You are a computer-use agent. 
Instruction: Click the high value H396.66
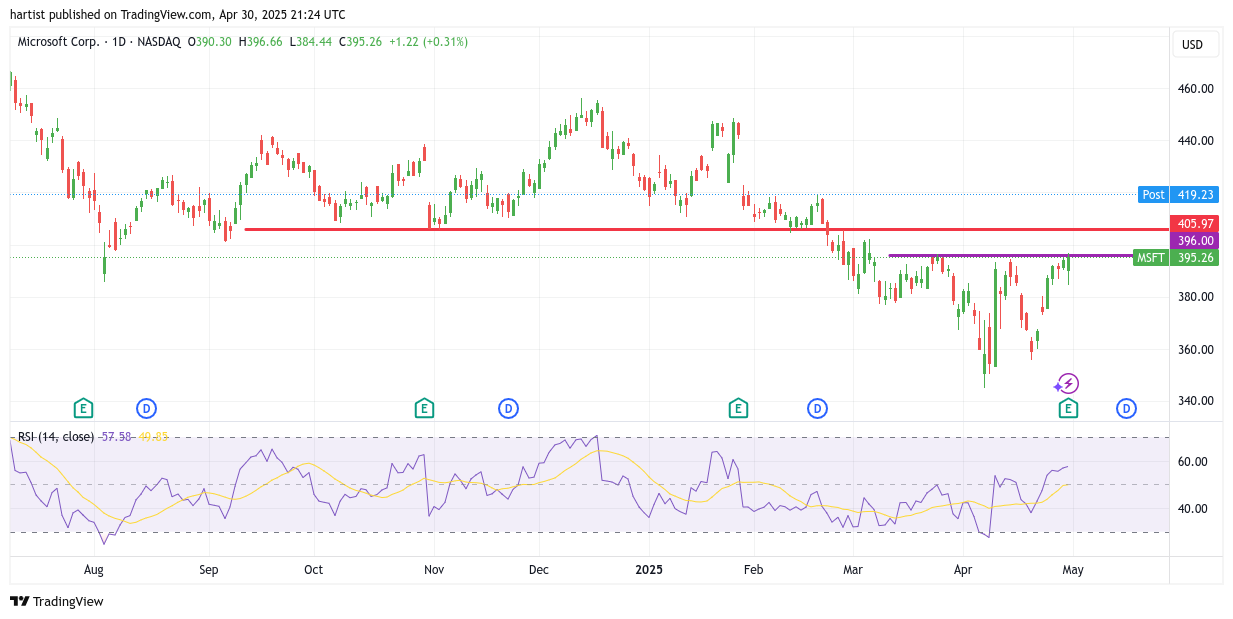click(260, 42)
